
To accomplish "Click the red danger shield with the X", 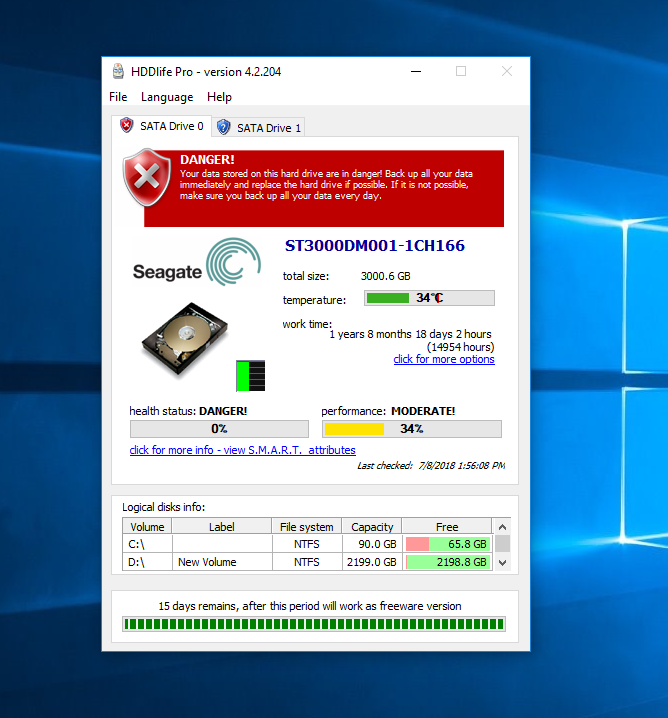I will point(147,177).
